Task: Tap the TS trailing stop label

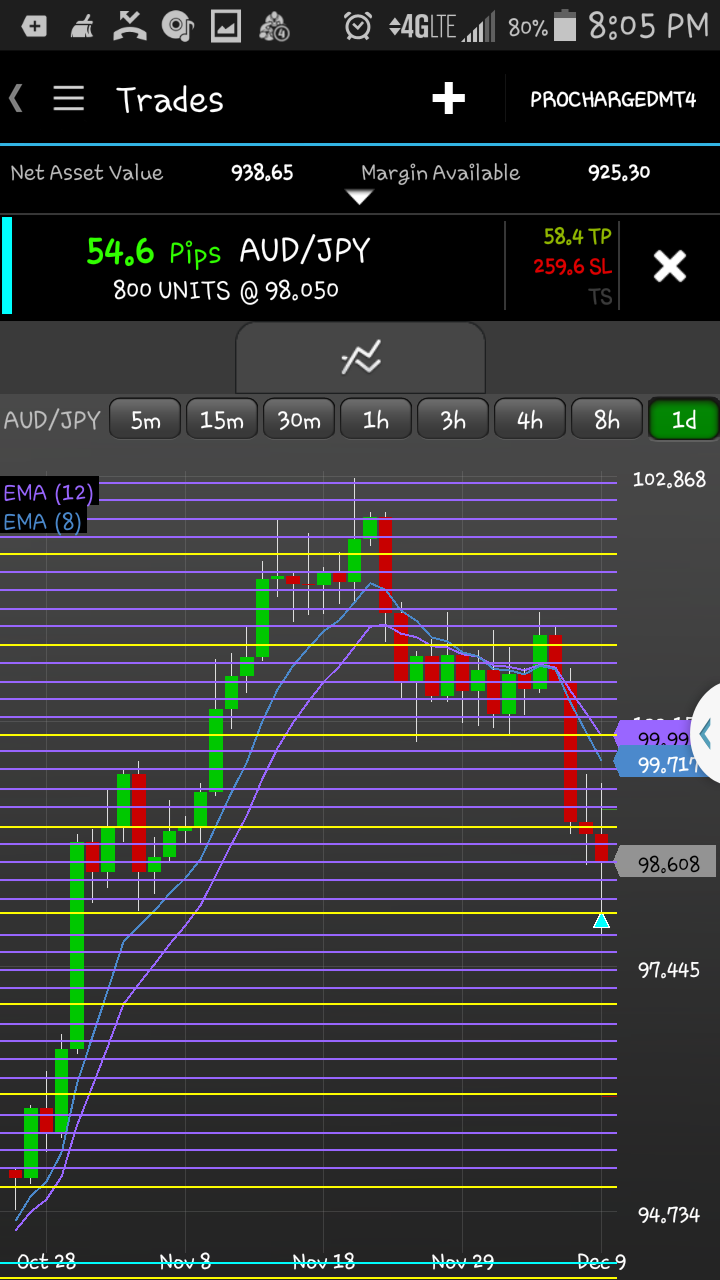Action: [600, 297]
